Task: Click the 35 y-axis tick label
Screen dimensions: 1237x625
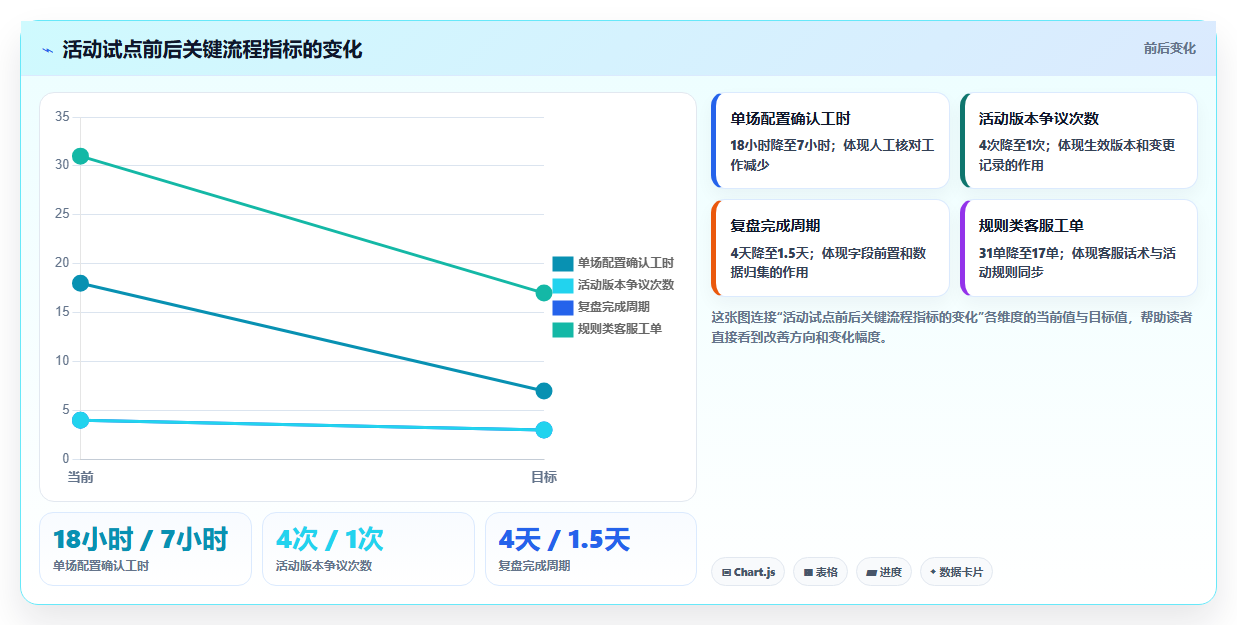Action: tap(62, 117)
